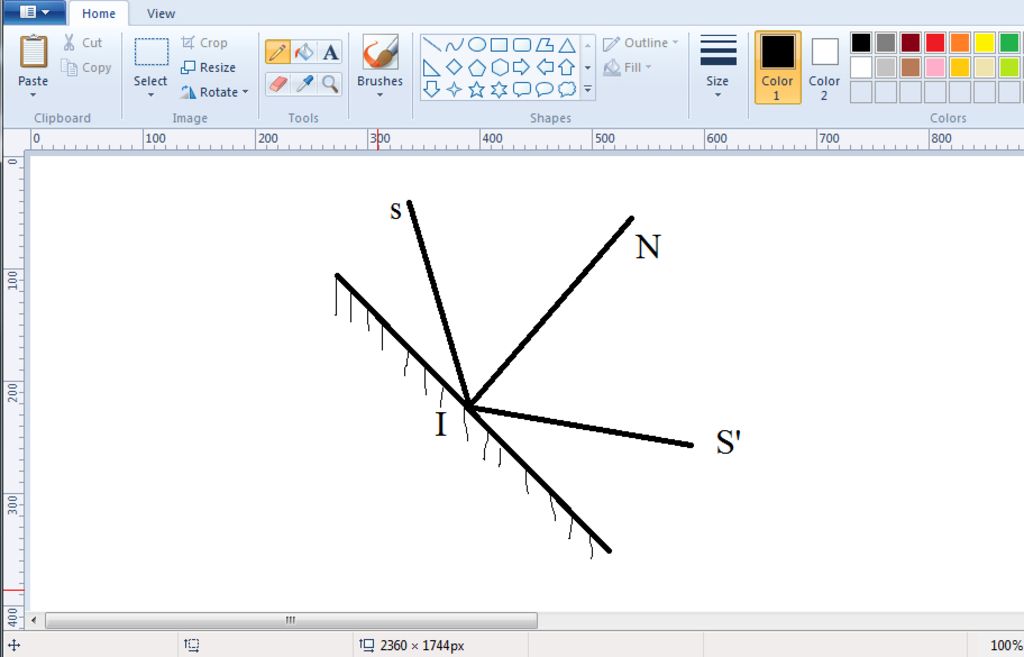Choose the Rectangle shape
Viewport: 1024px width, 657px height.
pyautogui.click(x=499, y=45)
